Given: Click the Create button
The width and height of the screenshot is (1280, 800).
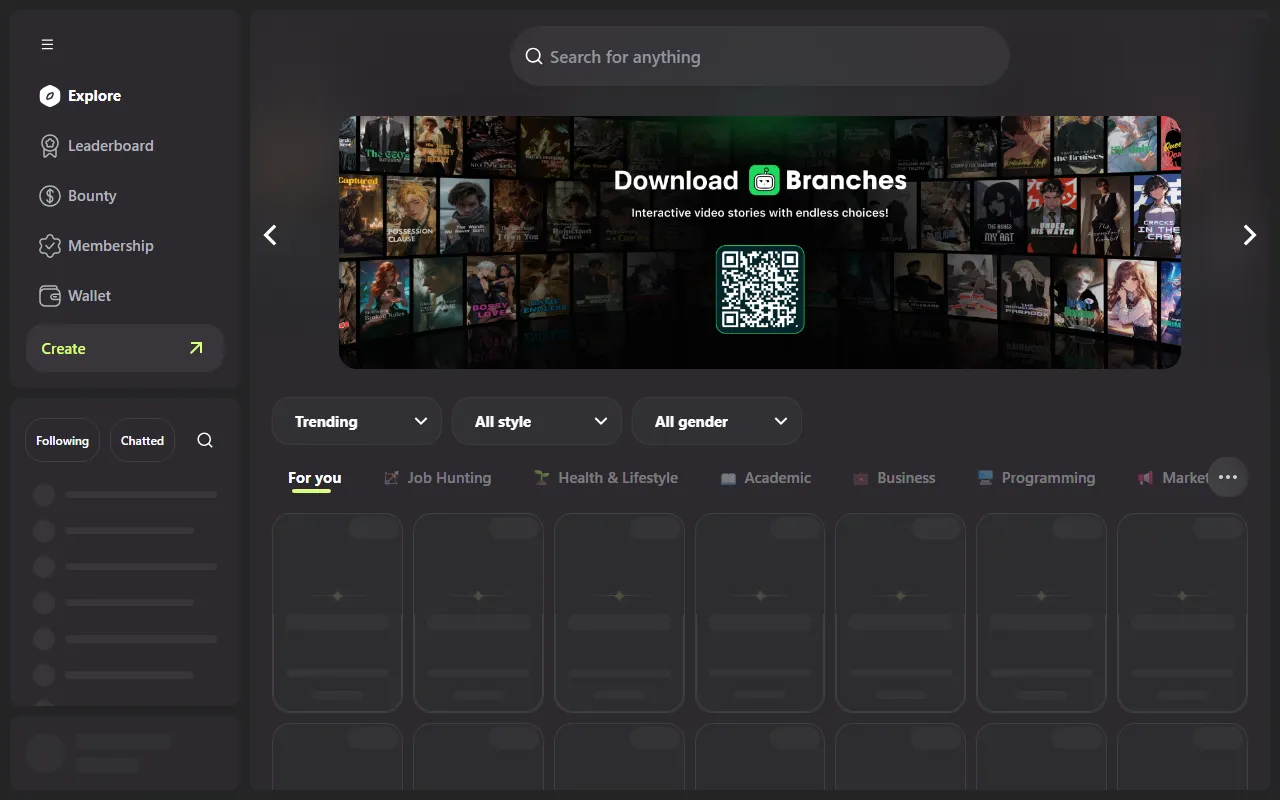Looking at the screenshot, I should tap(125, 348).
